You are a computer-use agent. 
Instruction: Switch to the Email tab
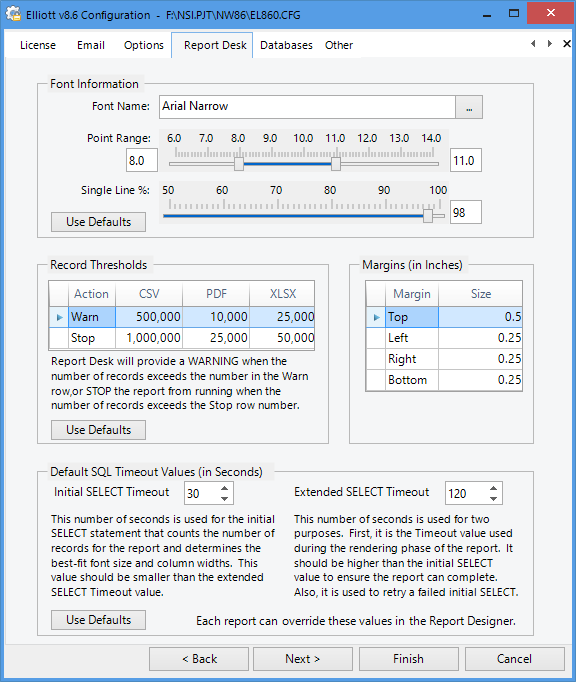click(x=90, y=45)
